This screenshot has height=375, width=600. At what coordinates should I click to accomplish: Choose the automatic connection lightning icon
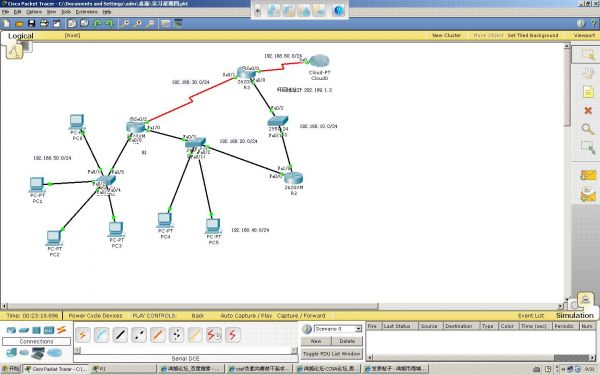[x=82, y=335]
